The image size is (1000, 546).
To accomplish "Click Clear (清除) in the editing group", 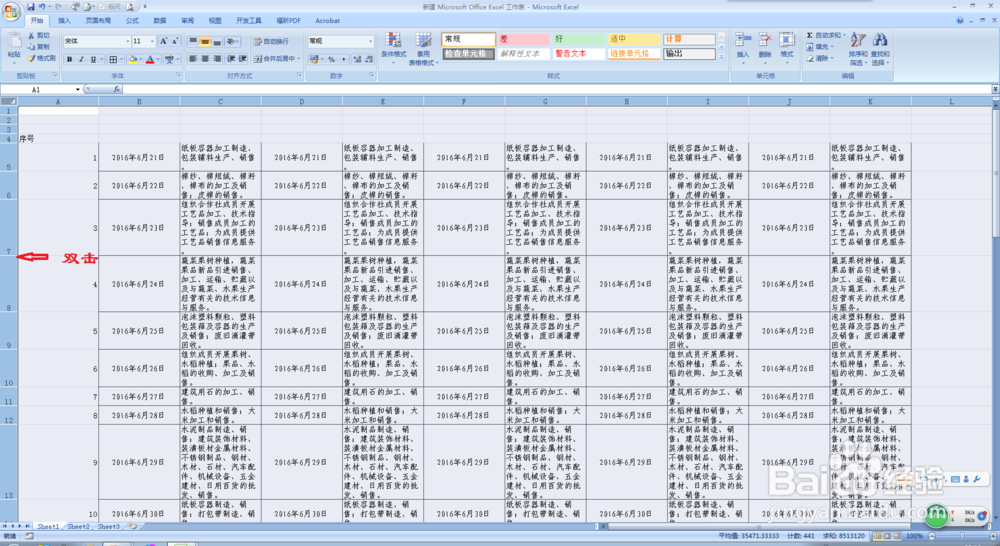I will point(819,58).
